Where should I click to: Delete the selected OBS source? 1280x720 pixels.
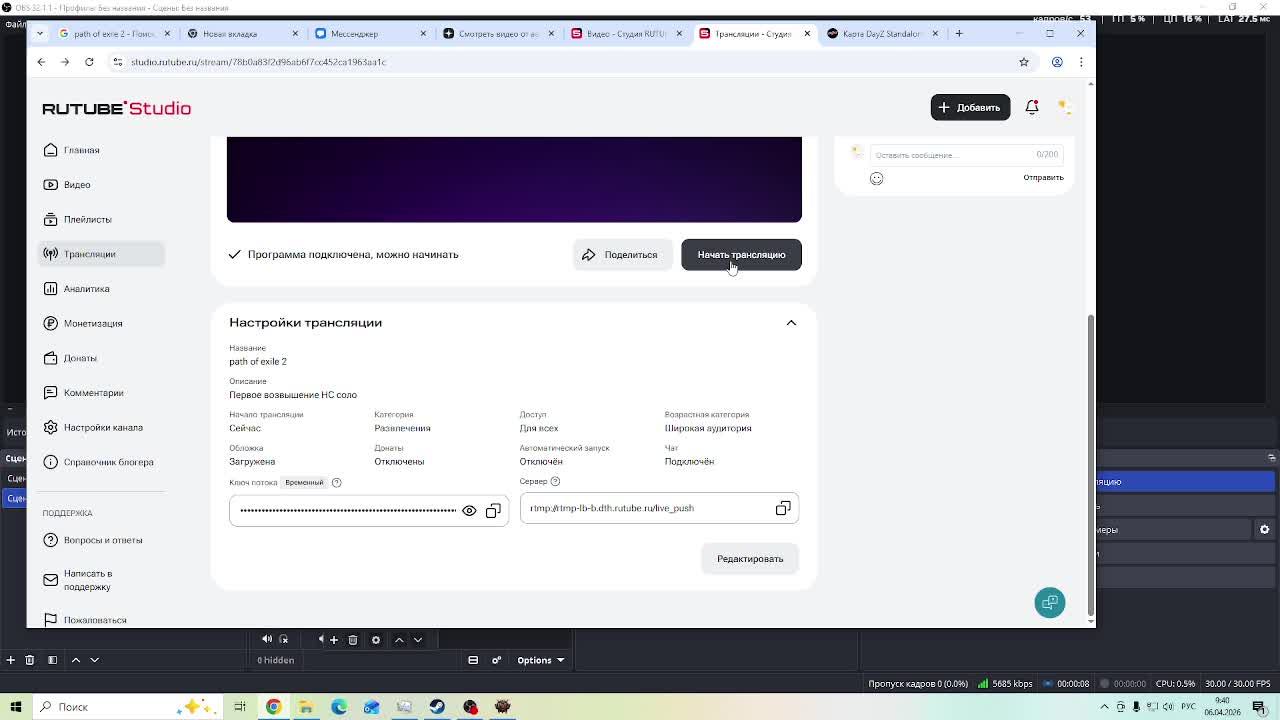(353, 640)
